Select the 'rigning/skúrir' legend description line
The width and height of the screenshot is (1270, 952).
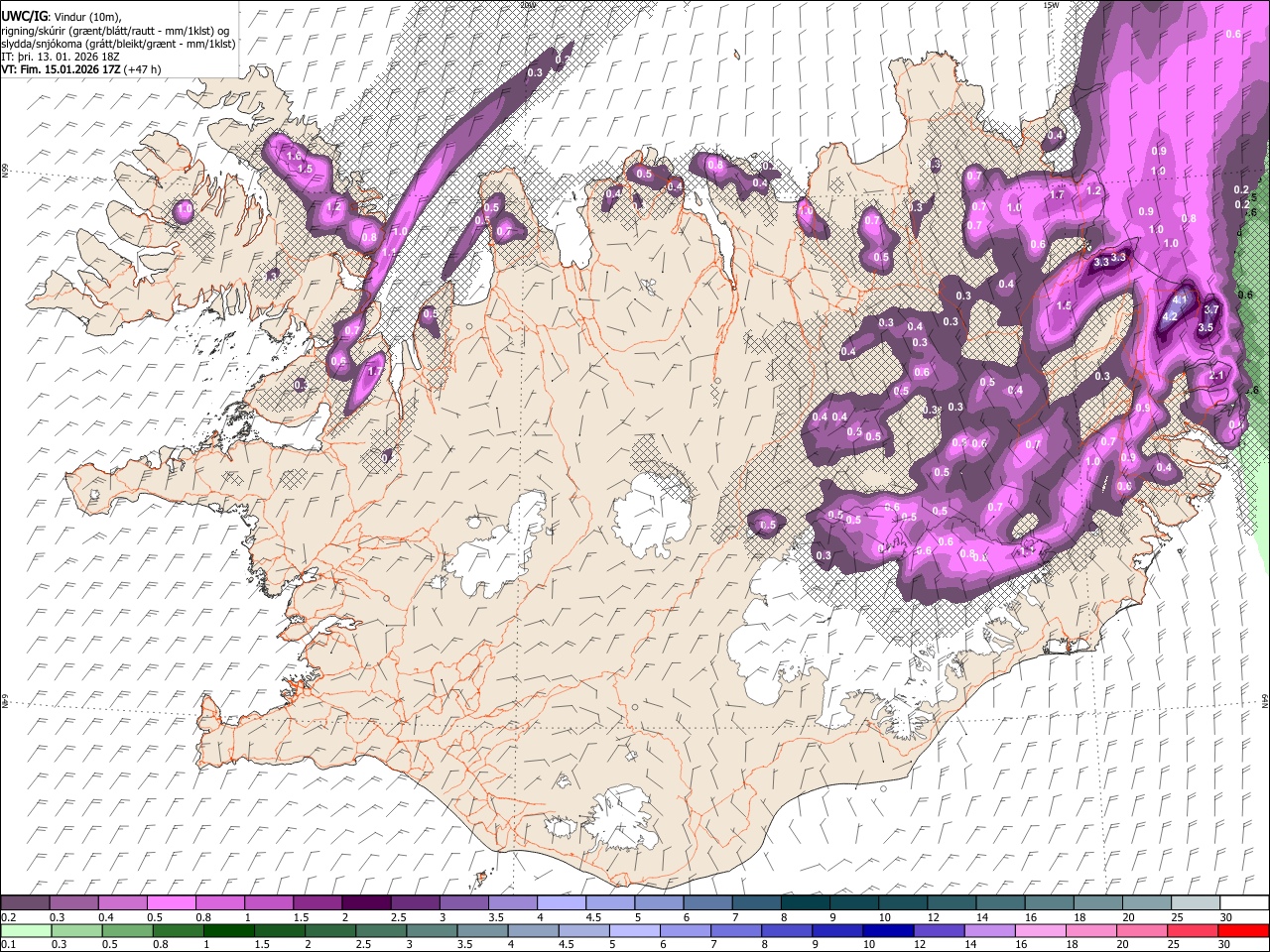[x=117, y=31]
